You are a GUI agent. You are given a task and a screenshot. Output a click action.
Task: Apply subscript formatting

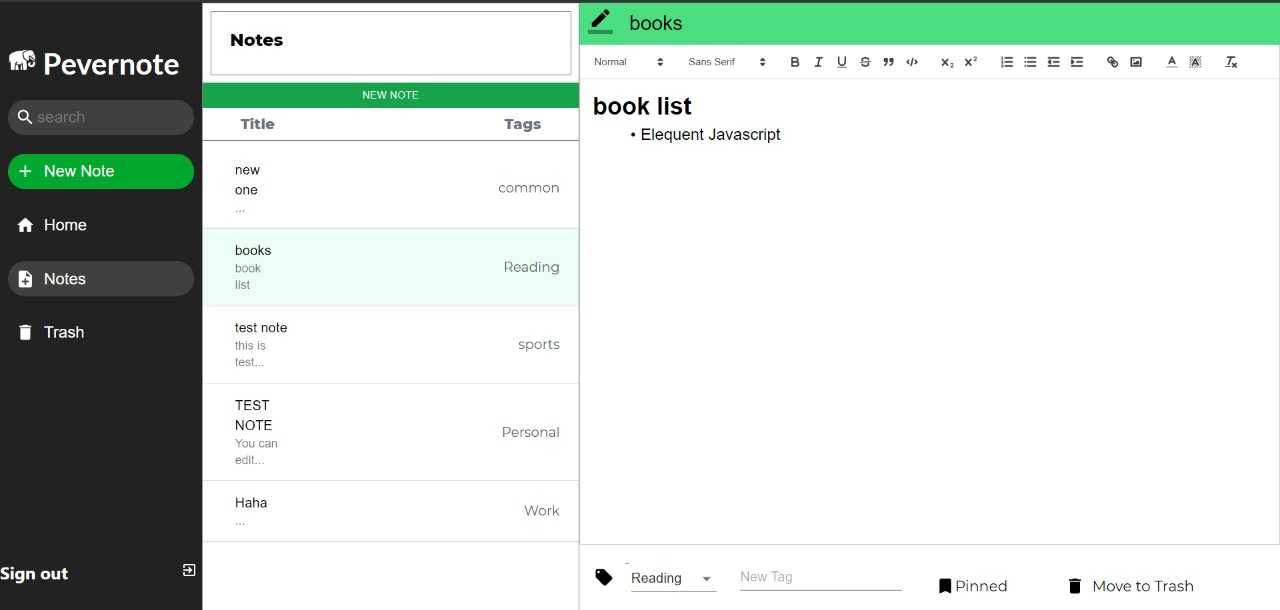(947, 62)
